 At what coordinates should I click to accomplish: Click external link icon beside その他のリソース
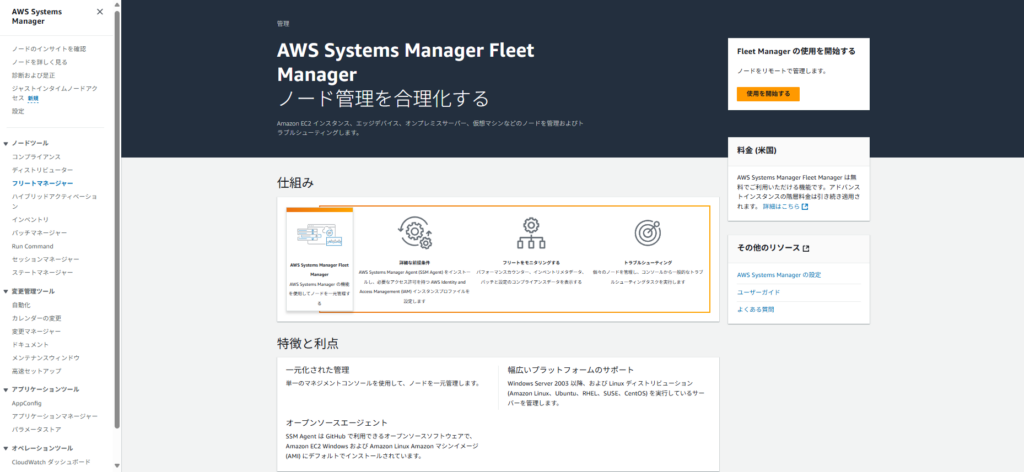(806, 248)
